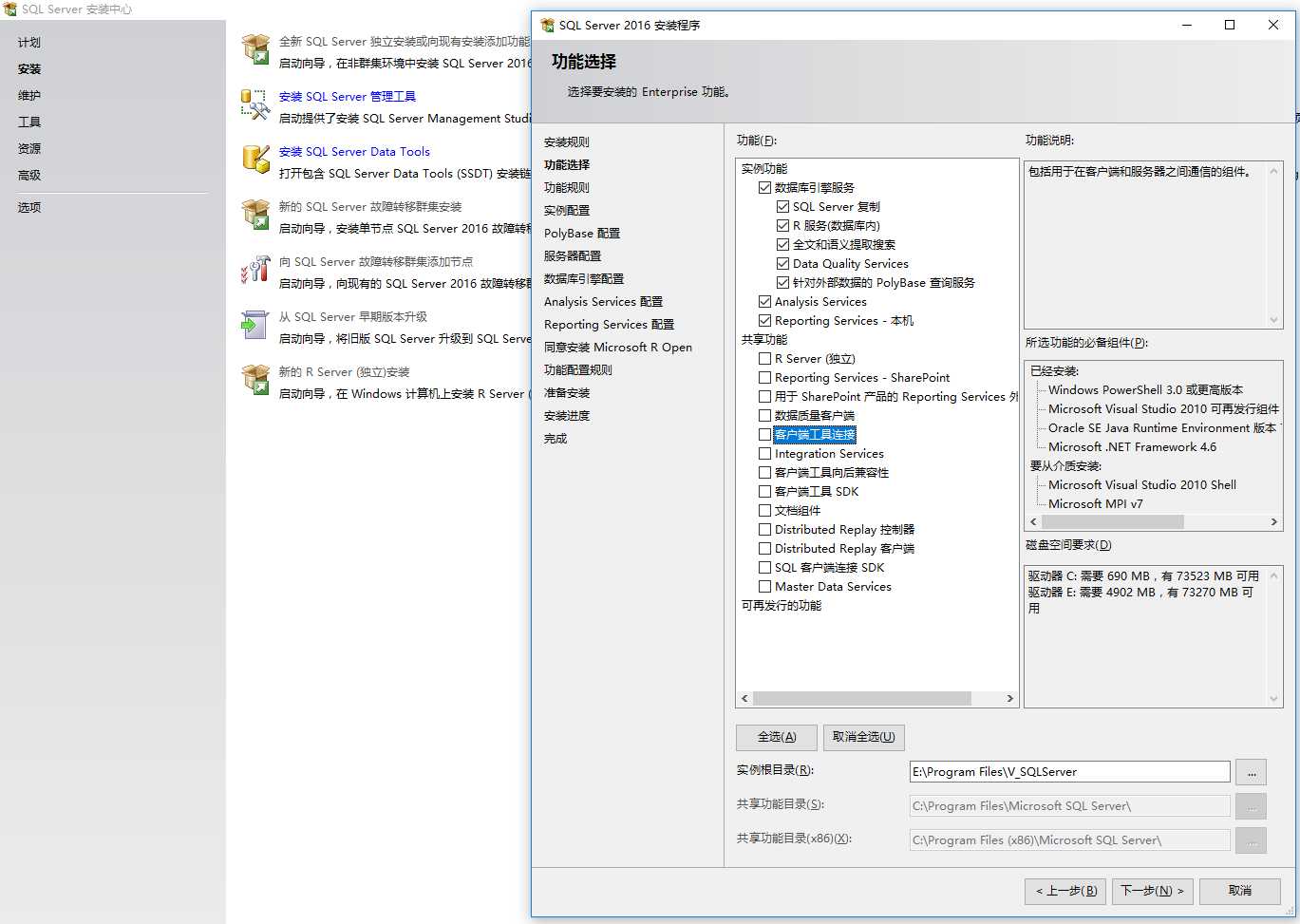This screenshot has width=1300, height=924.
Task: Proceed with 下一步(N) button
Action: [x=1152, y=891]
